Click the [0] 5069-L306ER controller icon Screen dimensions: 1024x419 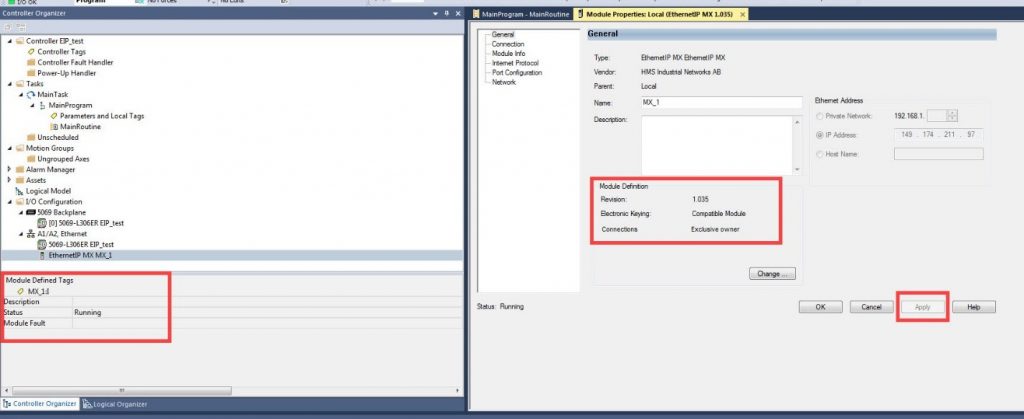click(x=42, y=223)
